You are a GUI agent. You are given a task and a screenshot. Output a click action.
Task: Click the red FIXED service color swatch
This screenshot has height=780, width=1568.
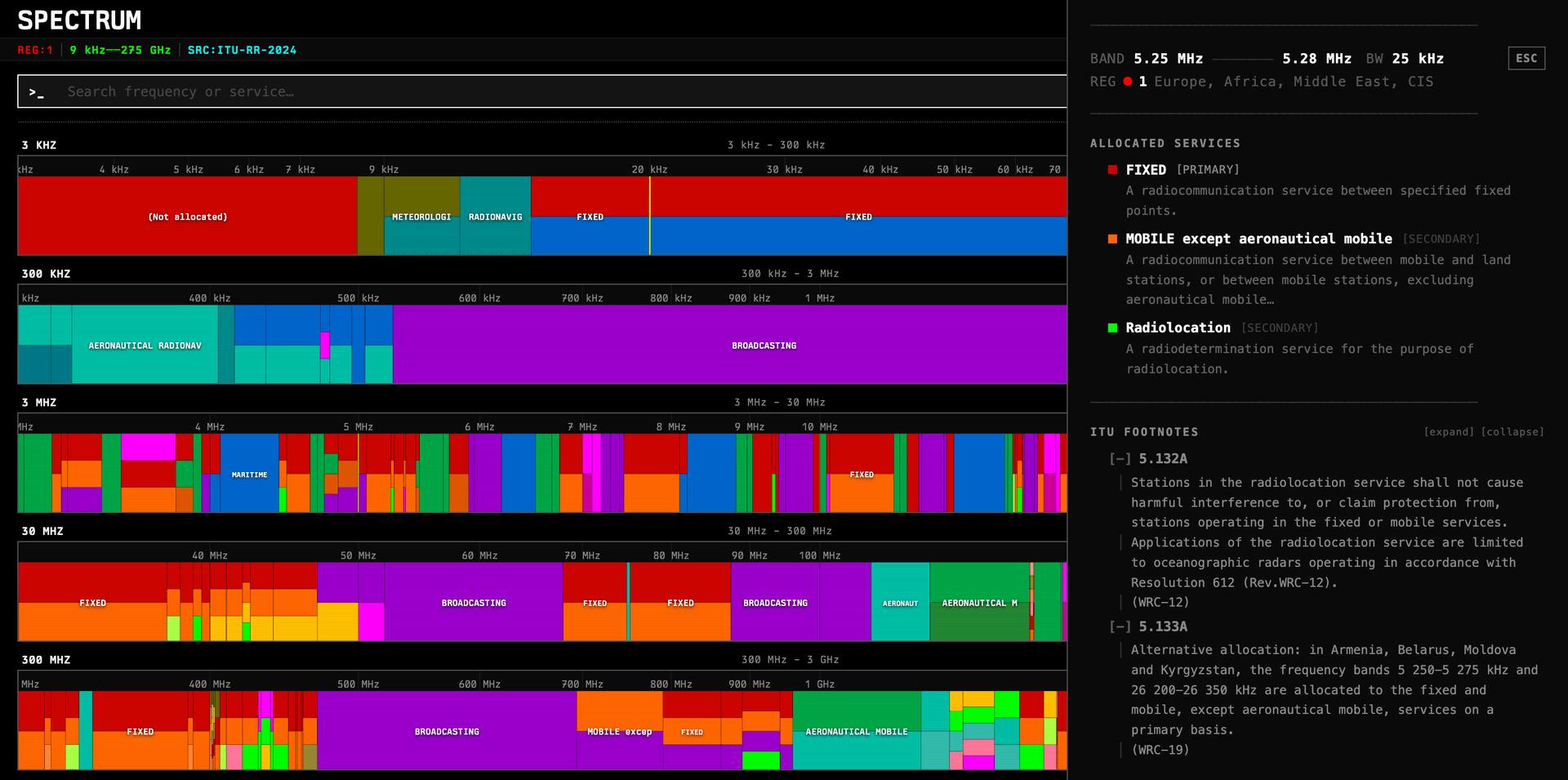[1113, 170]
